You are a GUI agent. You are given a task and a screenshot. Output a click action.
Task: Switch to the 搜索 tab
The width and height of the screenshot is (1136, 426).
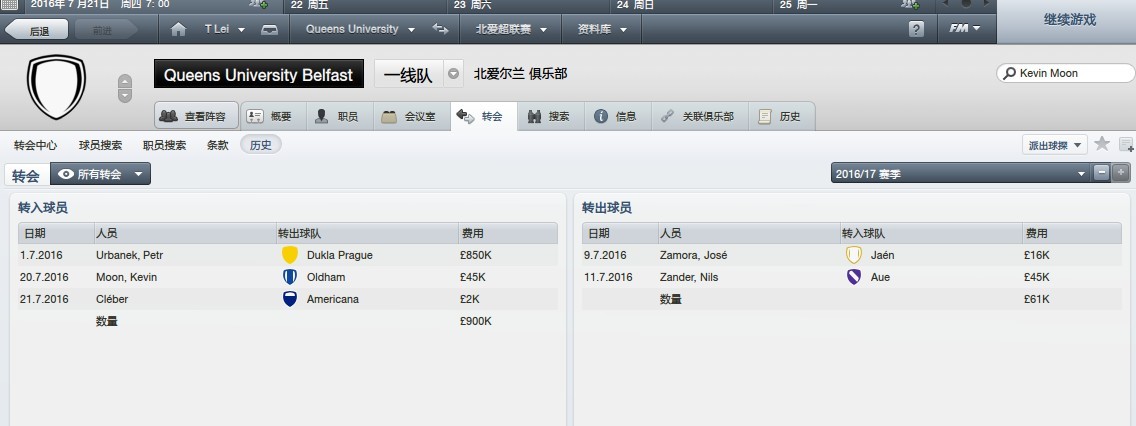coord(550,116)
